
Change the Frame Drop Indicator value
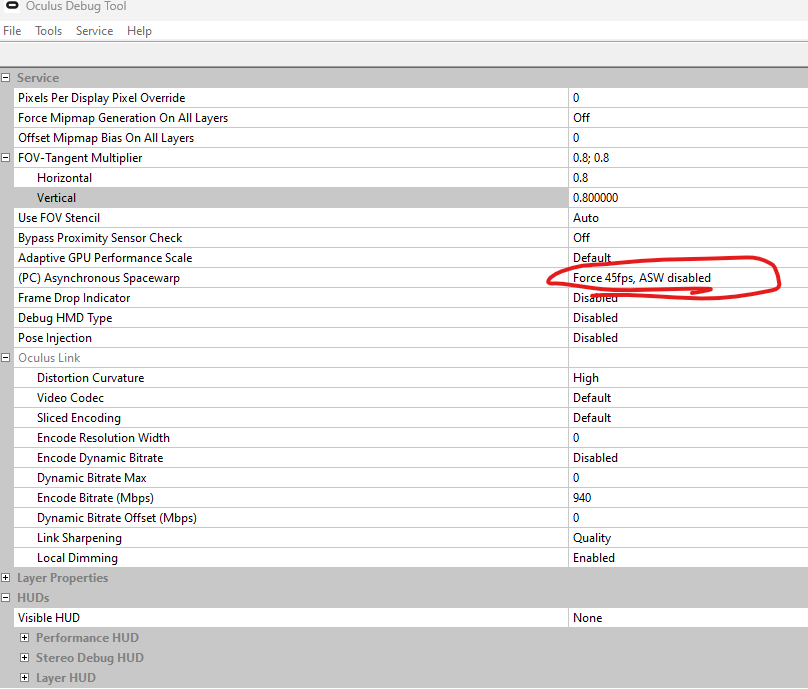tap(688, 298)
